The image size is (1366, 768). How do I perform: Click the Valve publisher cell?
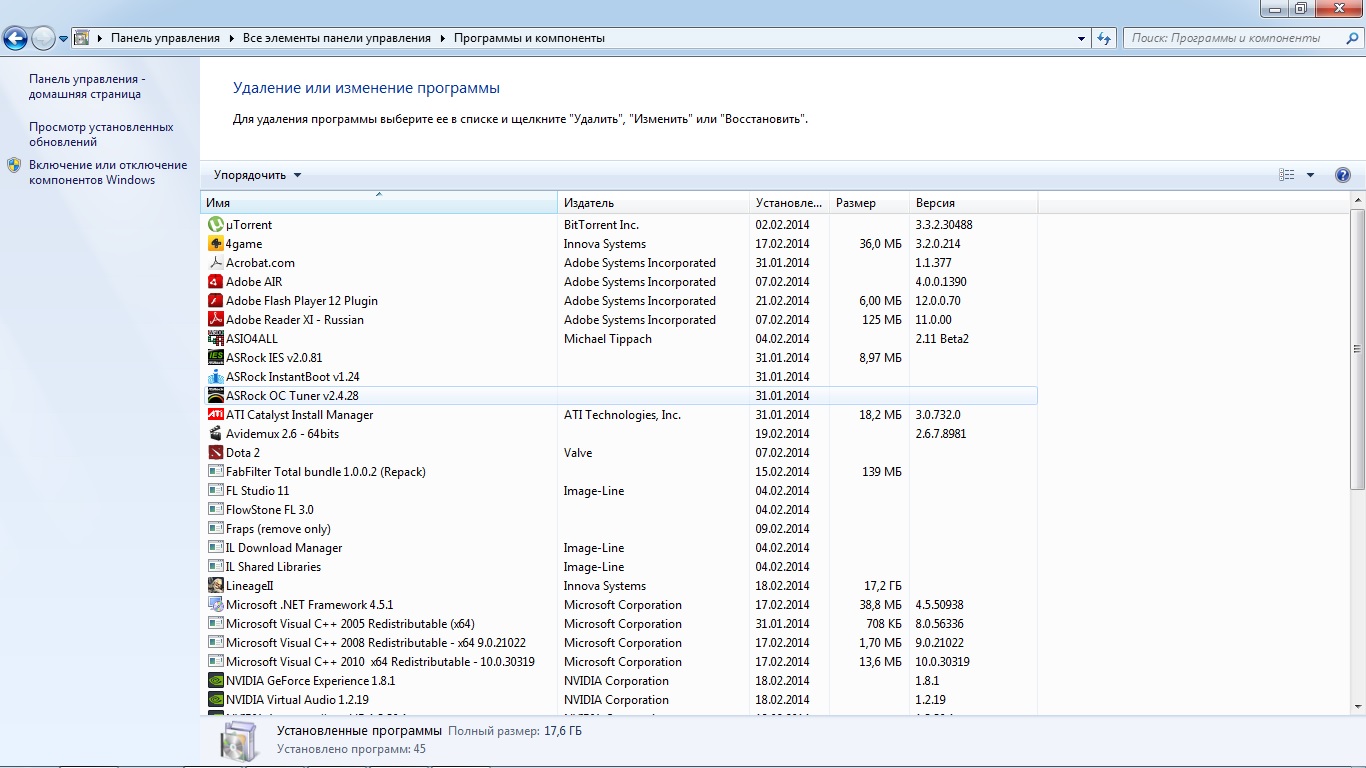pyautogui.click(x=578, y=453)
